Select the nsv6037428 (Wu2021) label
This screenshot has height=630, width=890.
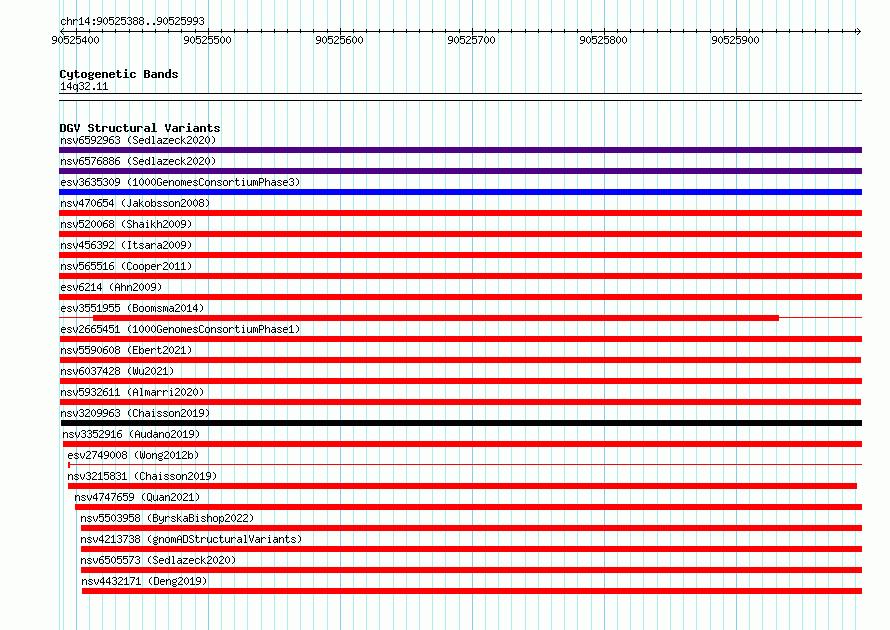(x=117, y=371)
